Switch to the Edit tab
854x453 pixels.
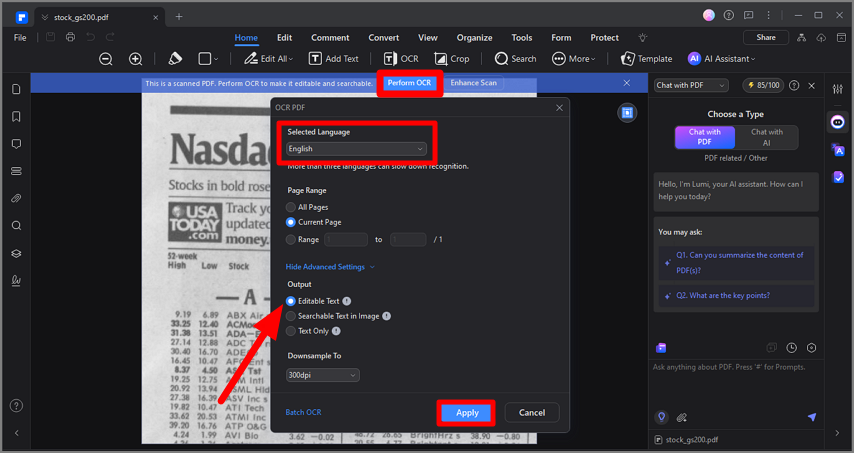pos(284,38)
